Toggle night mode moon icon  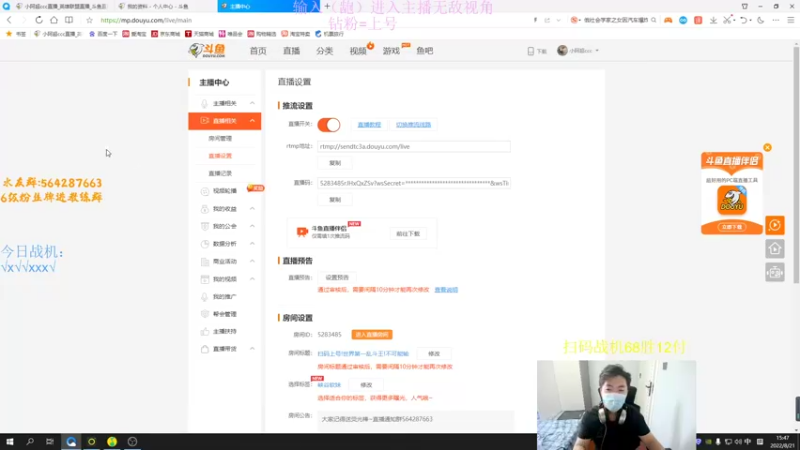click(761, 20)
